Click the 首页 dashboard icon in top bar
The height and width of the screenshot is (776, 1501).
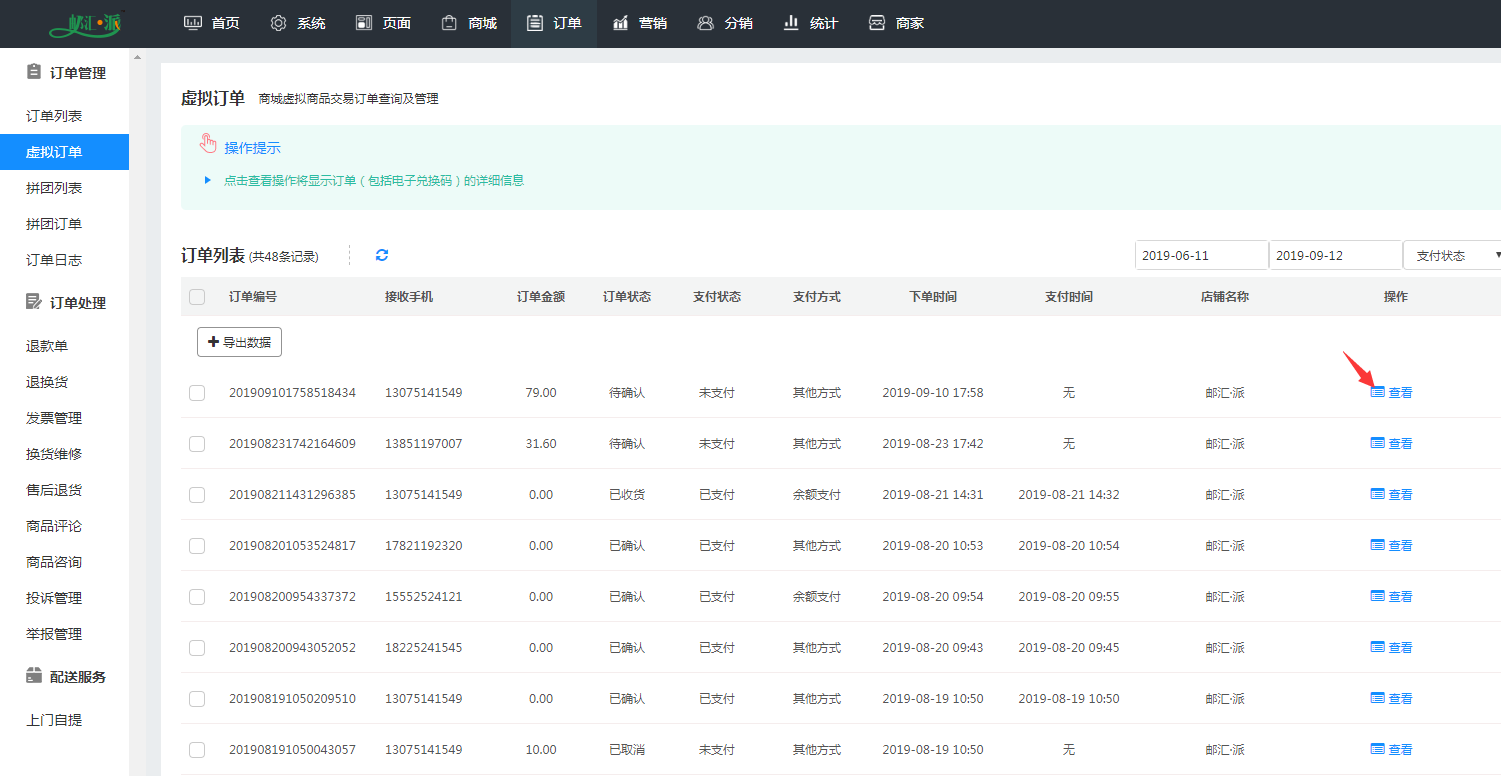(x=193, y=23)
